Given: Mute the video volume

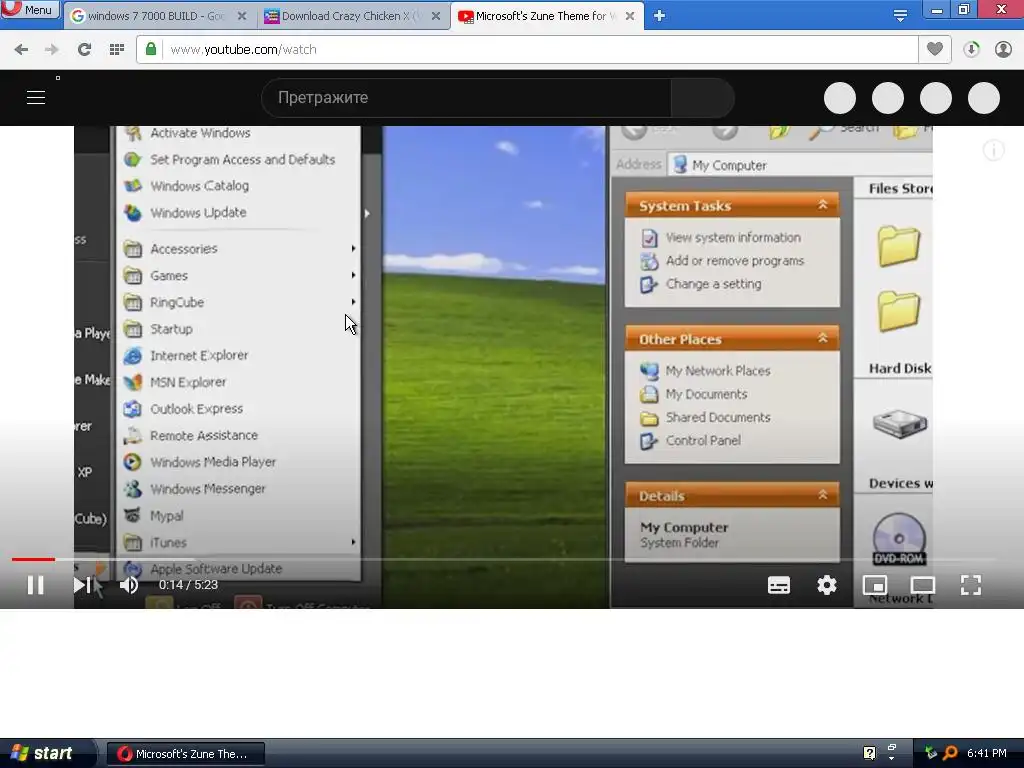Looking at the screenshot, I should pos(129,585).
